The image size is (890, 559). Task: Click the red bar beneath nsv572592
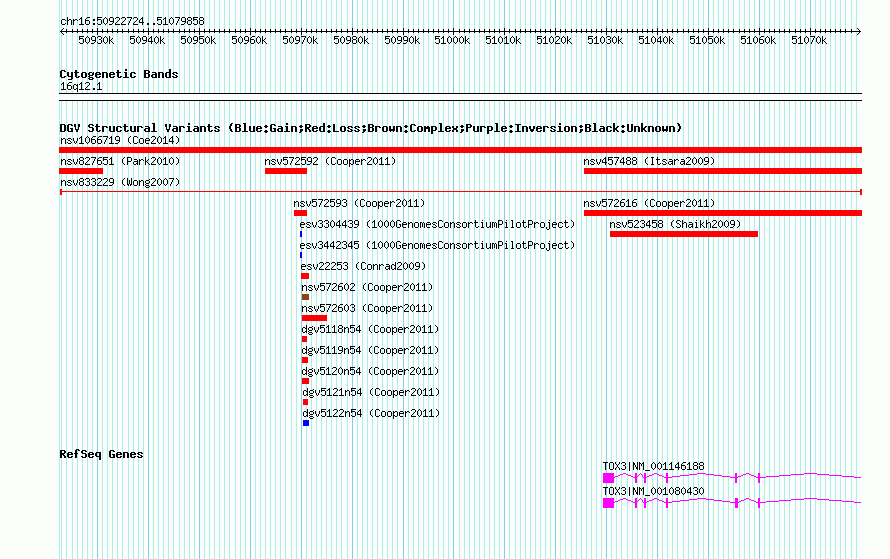[x=286, y=171]
